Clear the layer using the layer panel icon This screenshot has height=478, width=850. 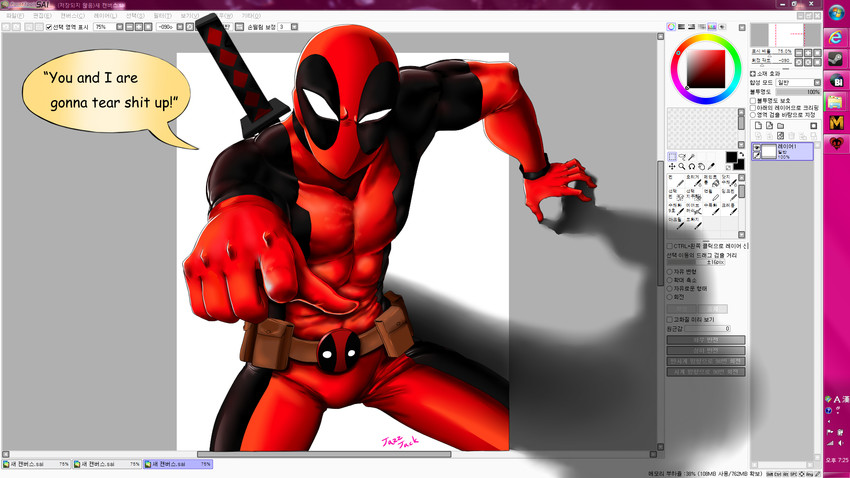coord(780,135)
